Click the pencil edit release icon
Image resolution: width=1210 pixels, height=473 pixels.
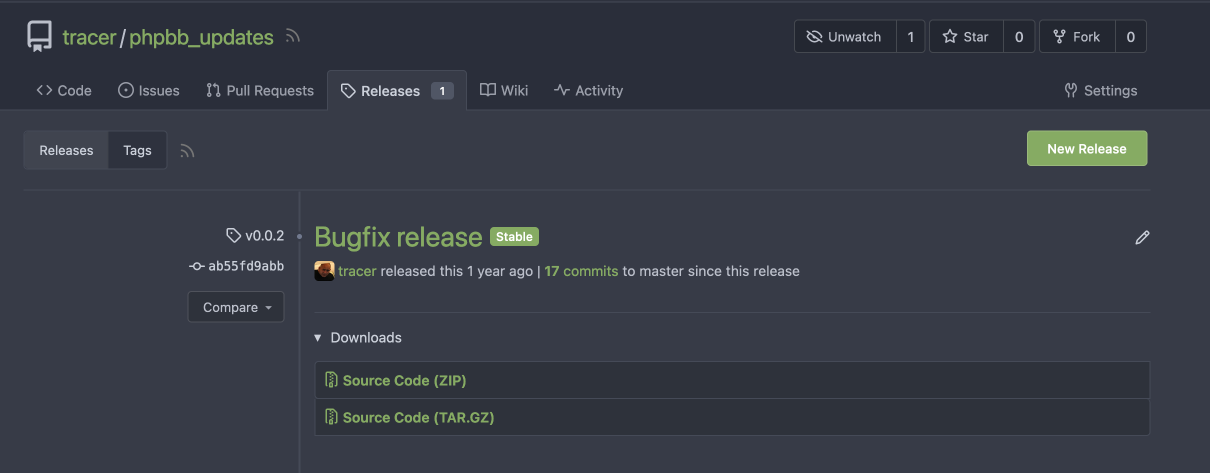coord(1142,238)
